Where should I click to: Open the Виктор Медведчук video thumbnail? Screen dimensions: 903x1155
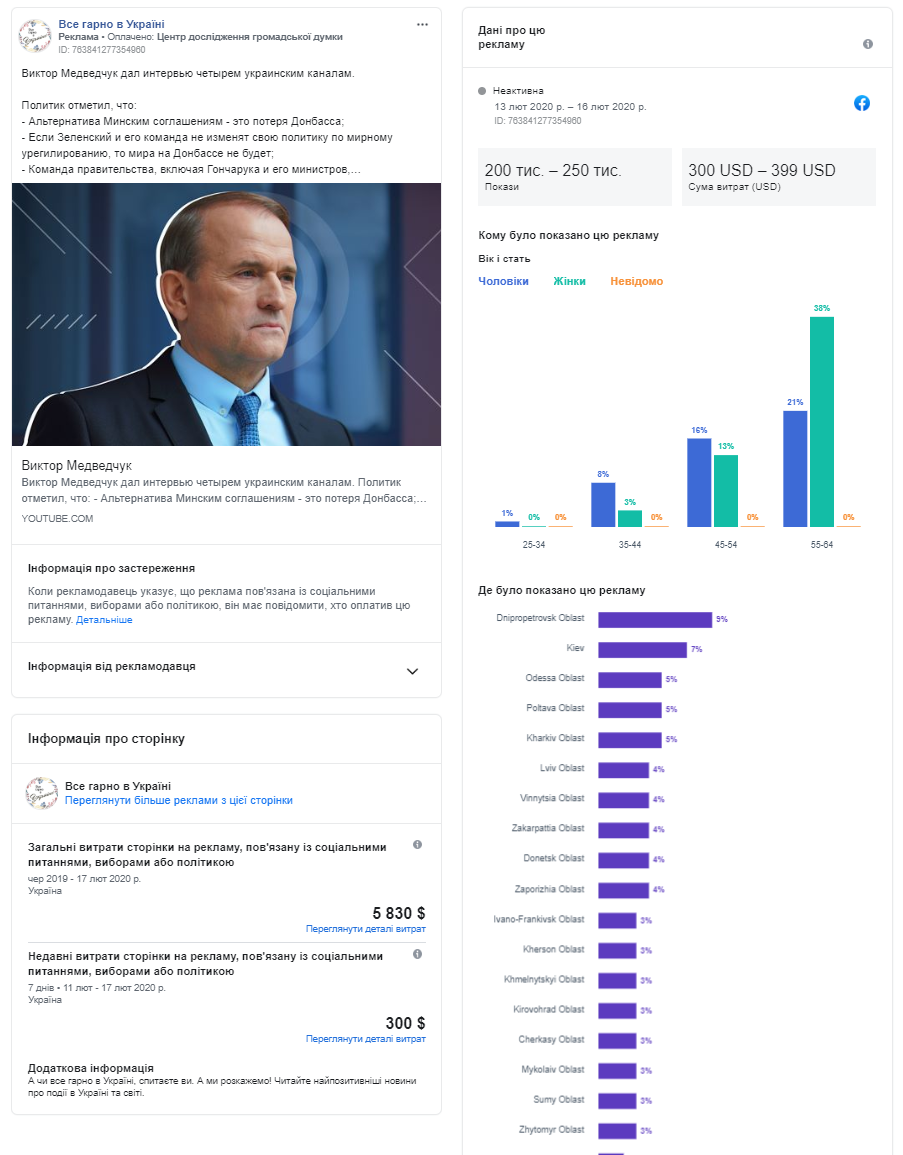[x=226, y=315]
